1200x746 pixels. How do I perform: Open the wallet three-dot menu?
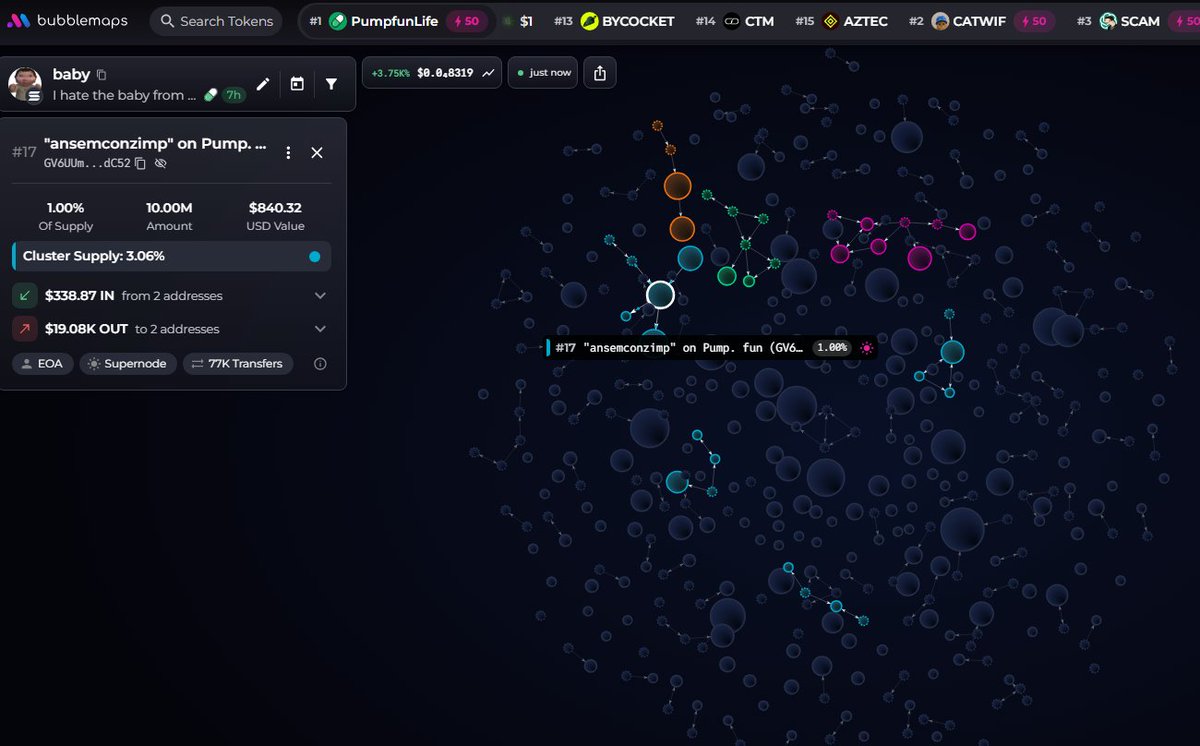pyautogui.click(x=288, y=153)
